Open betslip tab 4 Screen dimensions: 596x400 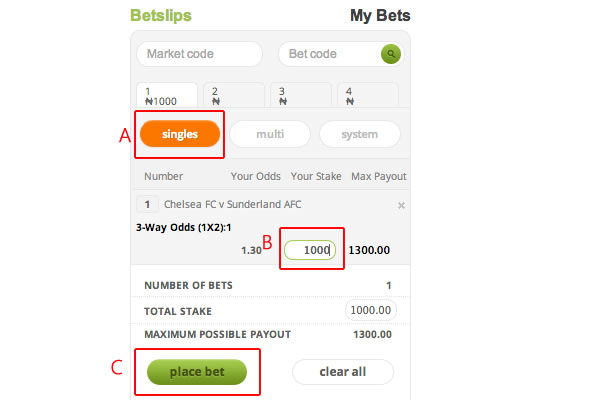coord(368,96)
